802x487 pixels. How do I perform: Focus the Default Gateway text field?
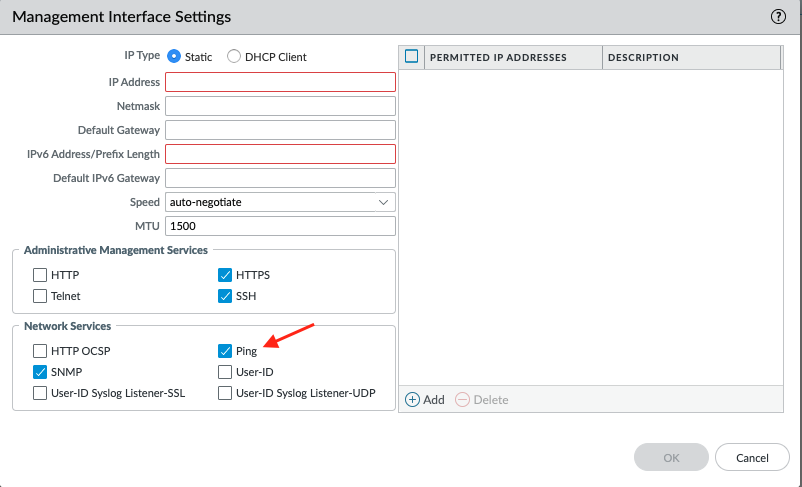pyautogui.click(x=280, y=130)
